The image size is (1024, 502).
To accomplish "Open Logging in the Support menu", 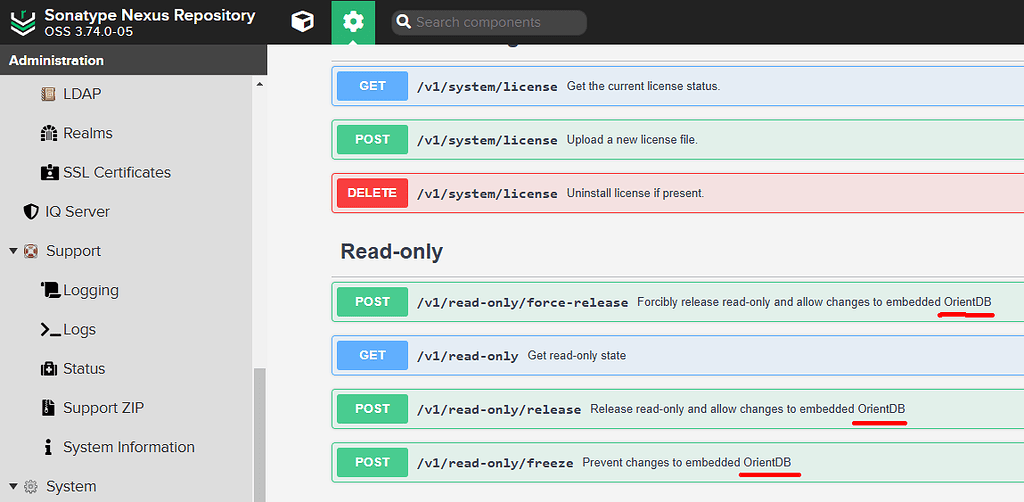I will point(90,290).
